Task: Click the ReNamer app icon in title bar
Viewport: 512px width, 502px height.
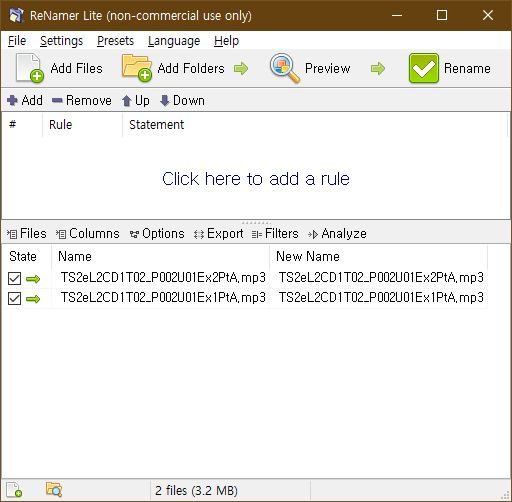Action: pos(16,15)
